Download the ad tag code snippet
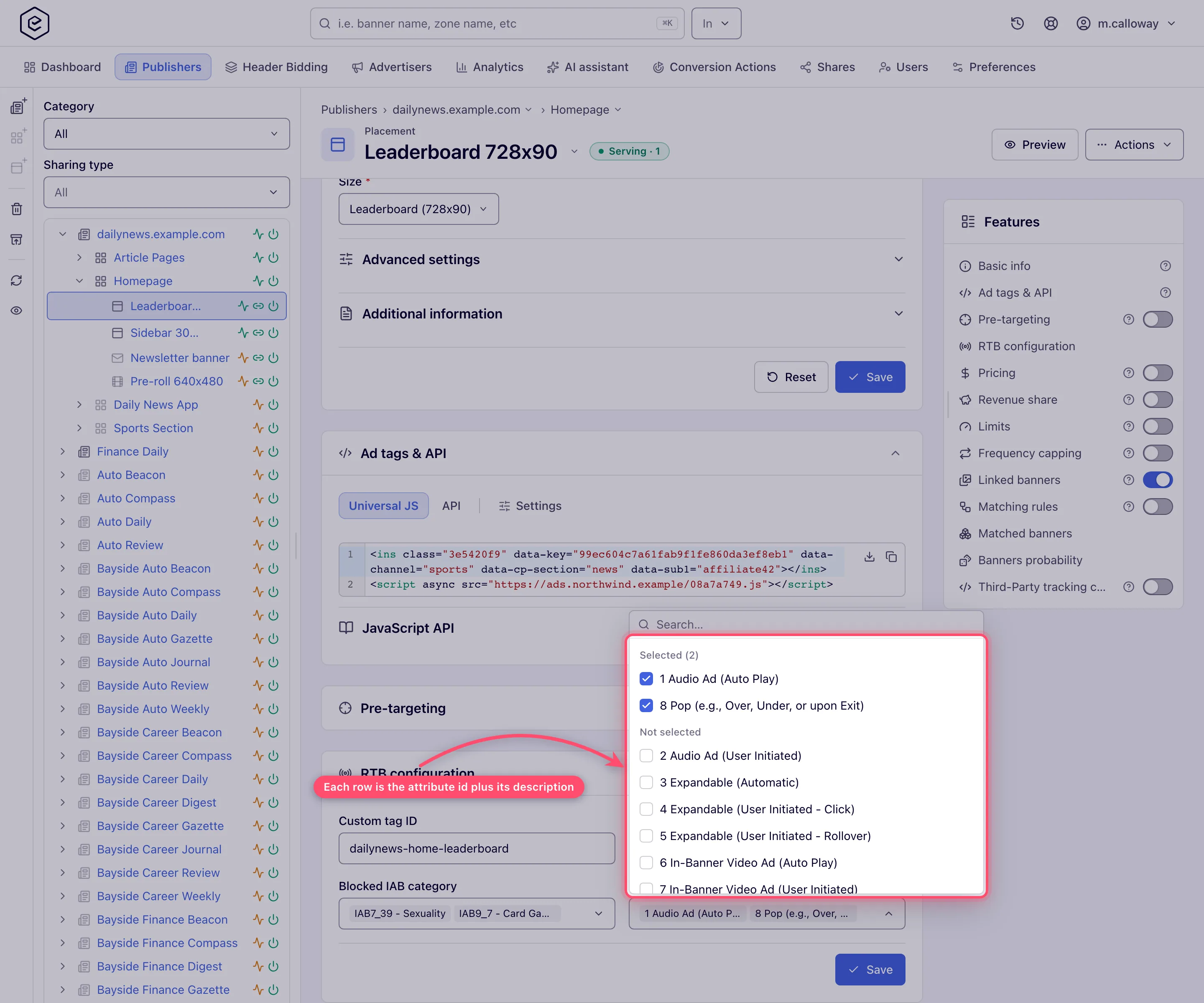 pyautogui.click(x=869, y=557)
